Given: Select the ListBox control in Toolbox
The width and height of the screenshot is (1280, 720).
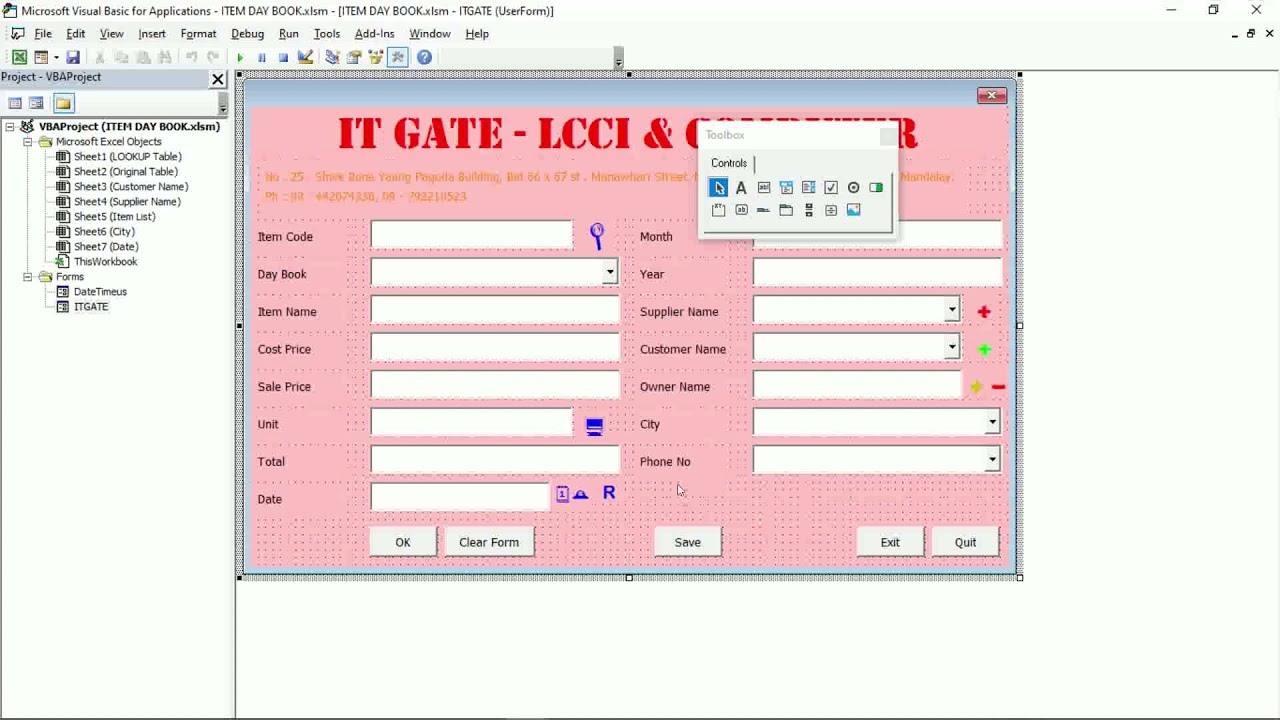Looking at the screenshot, I should [x=808, y=187].
